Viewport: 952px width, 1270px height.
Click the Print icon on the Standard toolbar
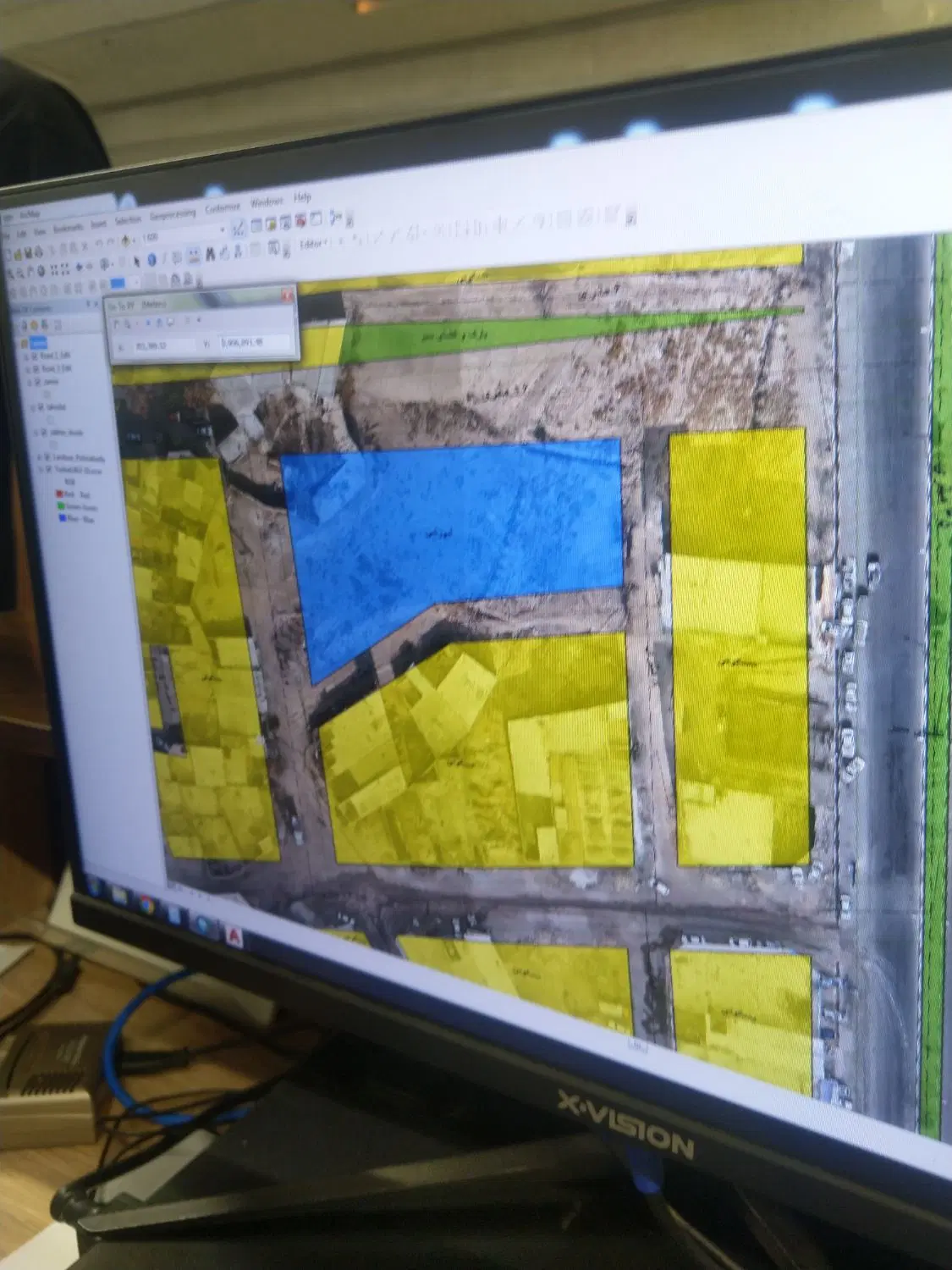point(39,251)
